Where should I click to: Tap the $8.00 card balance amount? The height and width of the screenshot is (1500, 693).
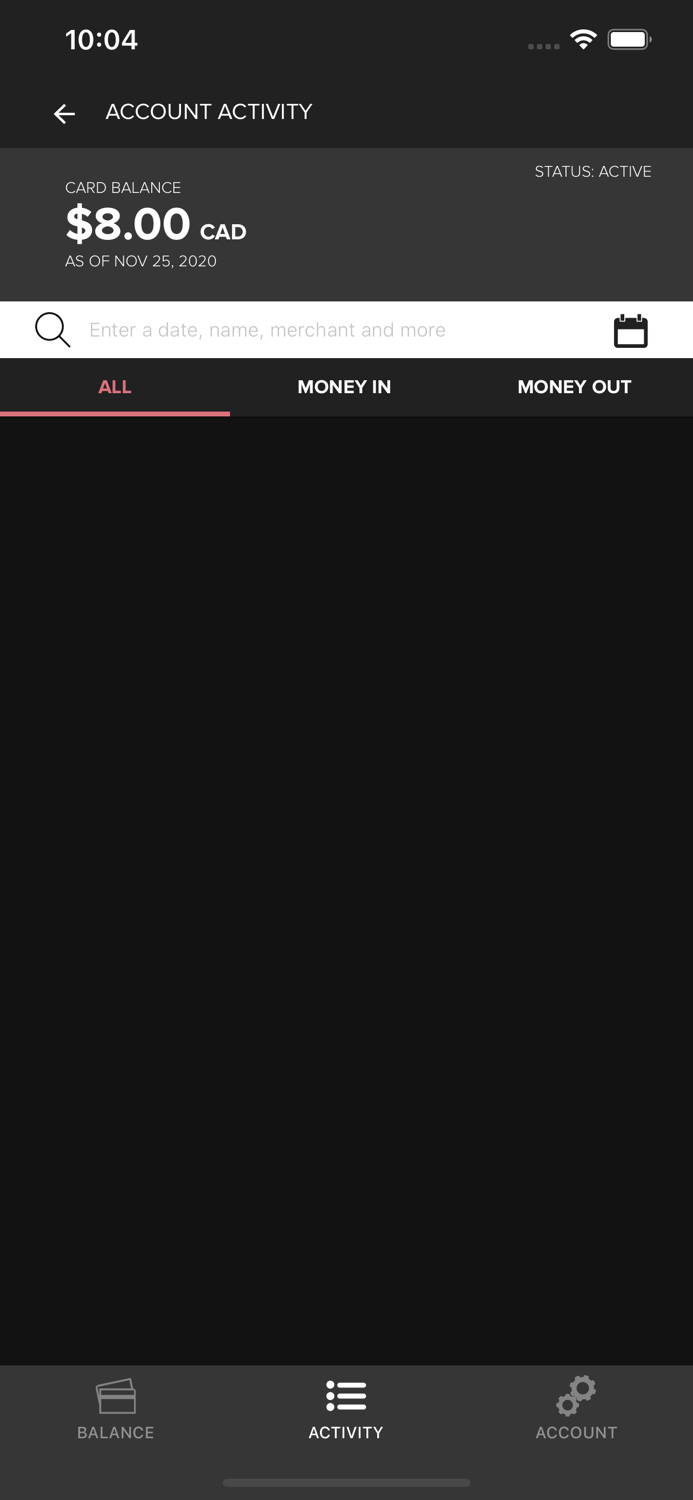point(128,224)
